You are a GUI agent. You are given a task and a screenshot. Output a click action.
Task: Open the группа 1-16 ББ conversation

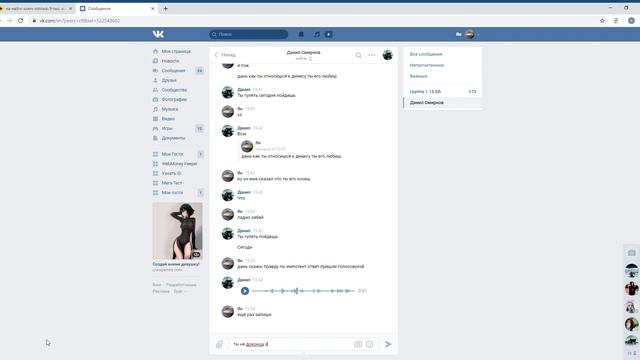pos(442,92)
